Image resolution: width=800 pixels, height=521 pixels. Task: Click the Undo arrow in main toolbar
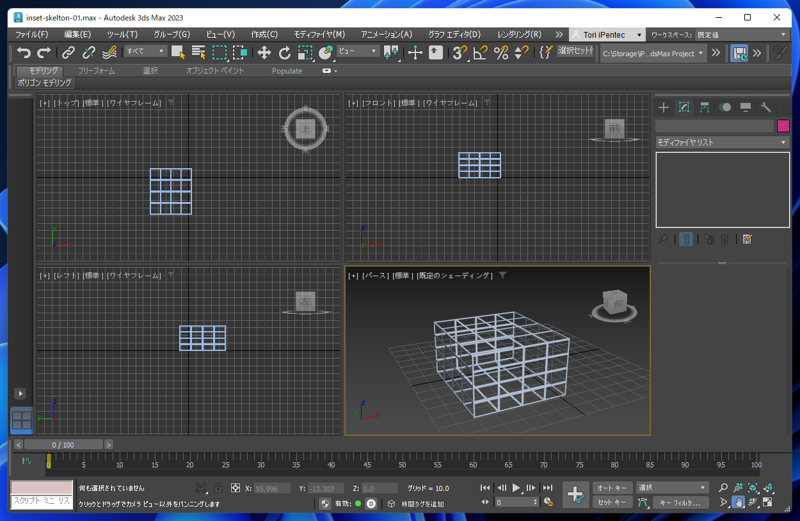[23, 53]
